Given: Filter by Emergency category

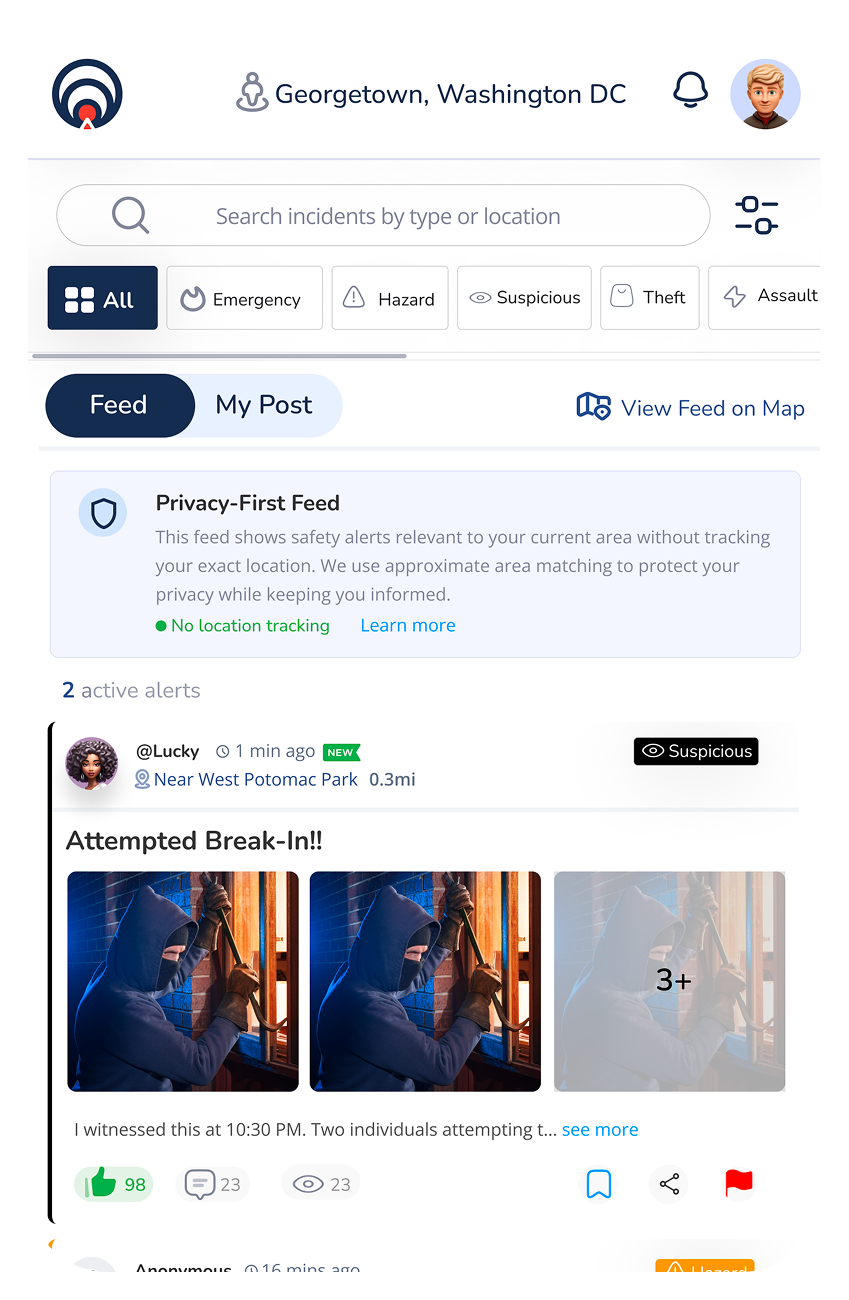Looking at the screenshot, I should tap(244, 298).
